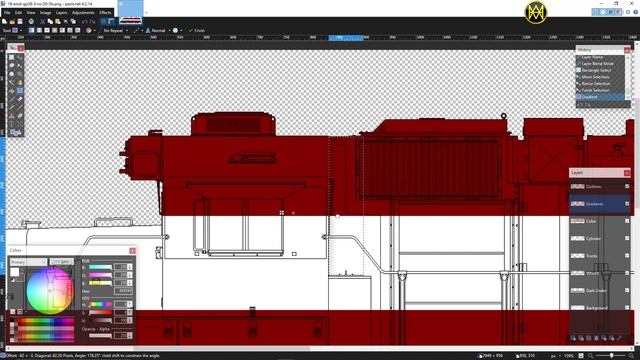The width and height of the screenshot is (640, 360).
Task: Open the View menu
Action: pos(31,13)
